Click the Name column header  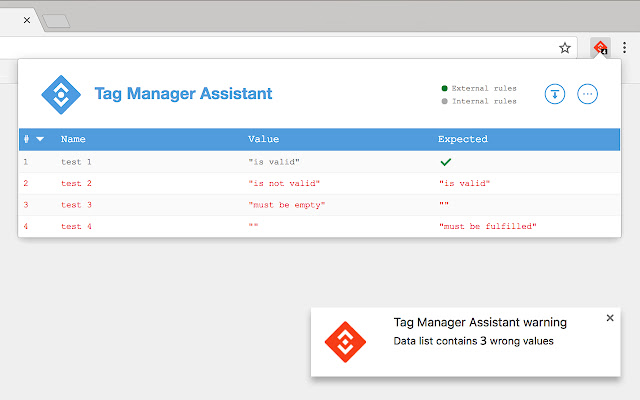[73, 139]
